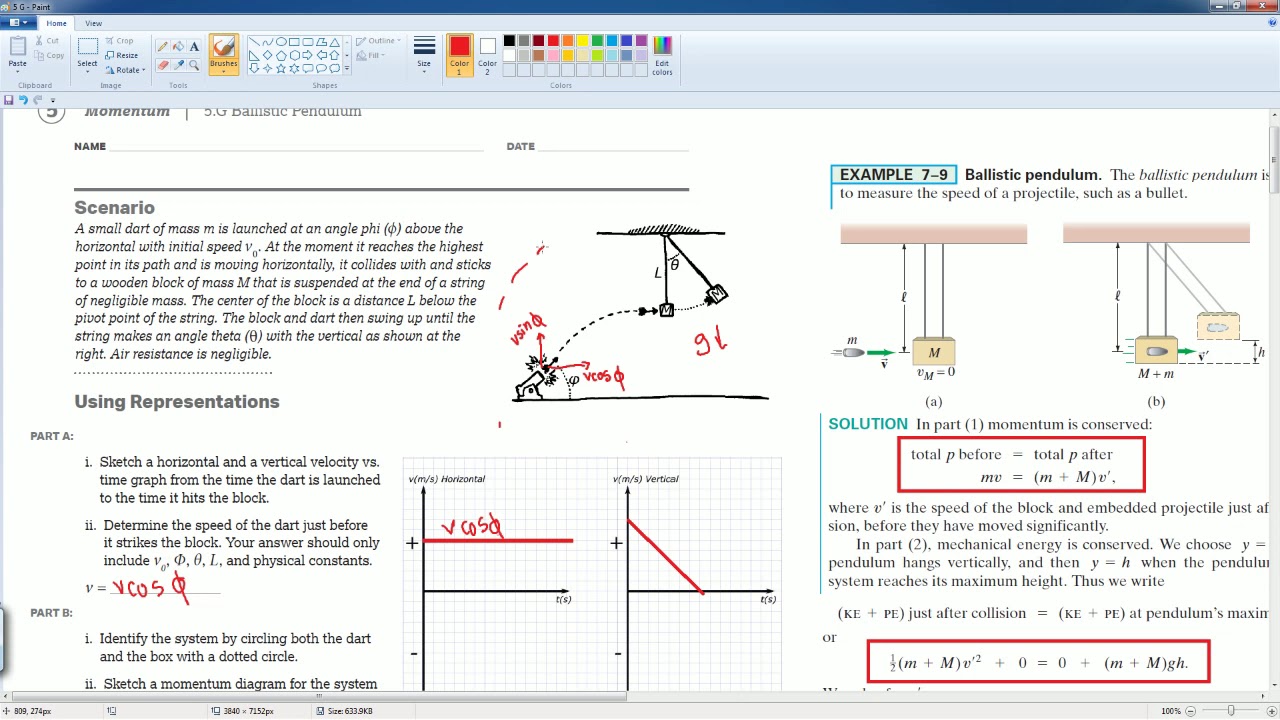The height and width of the screenshot is (720, 1280).
Task: Save using the quick access toolbar icon
Action: tap(8, 100)
